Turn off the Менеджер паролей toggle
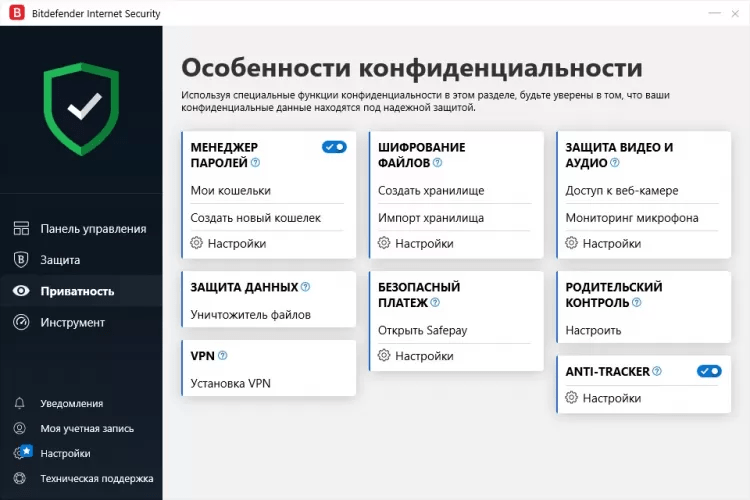The image size is (750, 500). tap(334, 147)
